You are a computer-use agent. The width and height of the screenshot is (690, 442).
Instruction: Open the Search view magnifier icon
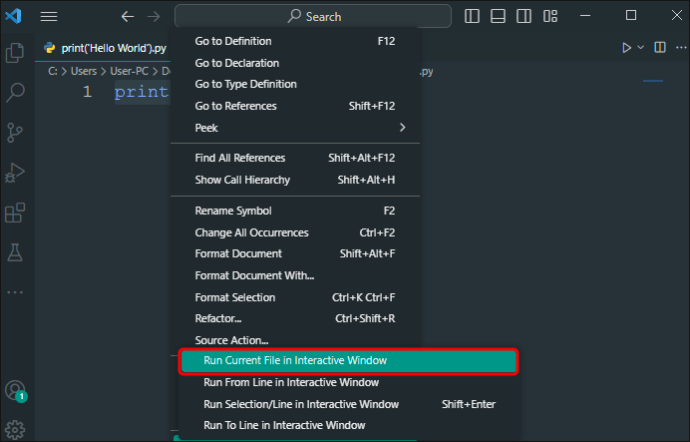[x=15, y=92]
